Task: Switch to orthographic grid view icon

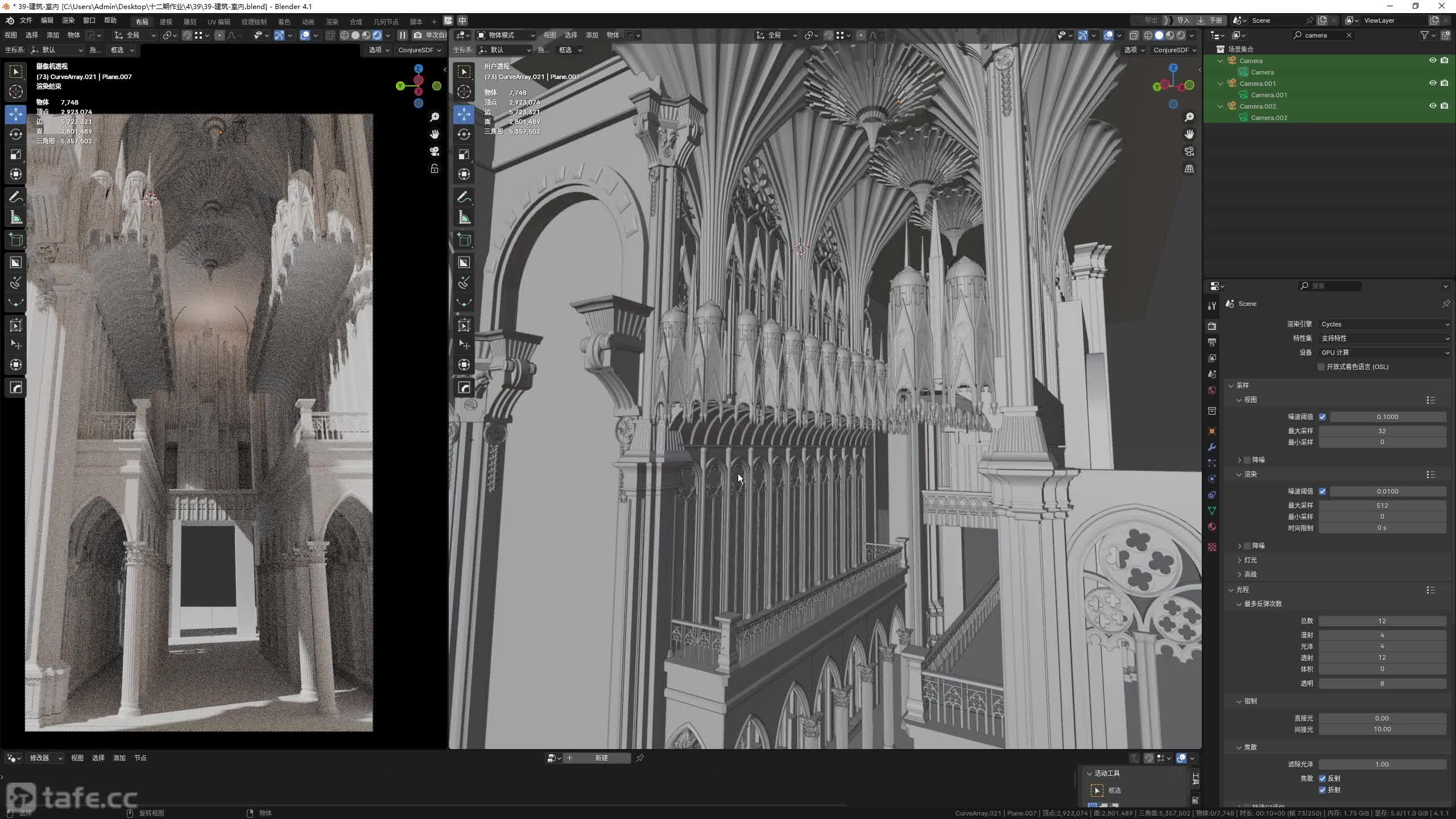Action: click(1189, 169)
